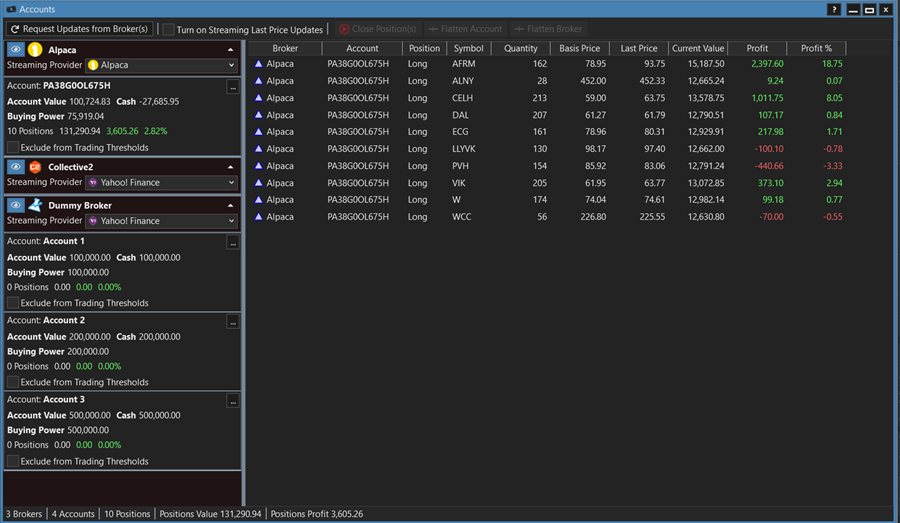The width and height of the screenshot is (900, 523).
Task: Click the Alpaca broker logo icon
Action: pos(35,49)
